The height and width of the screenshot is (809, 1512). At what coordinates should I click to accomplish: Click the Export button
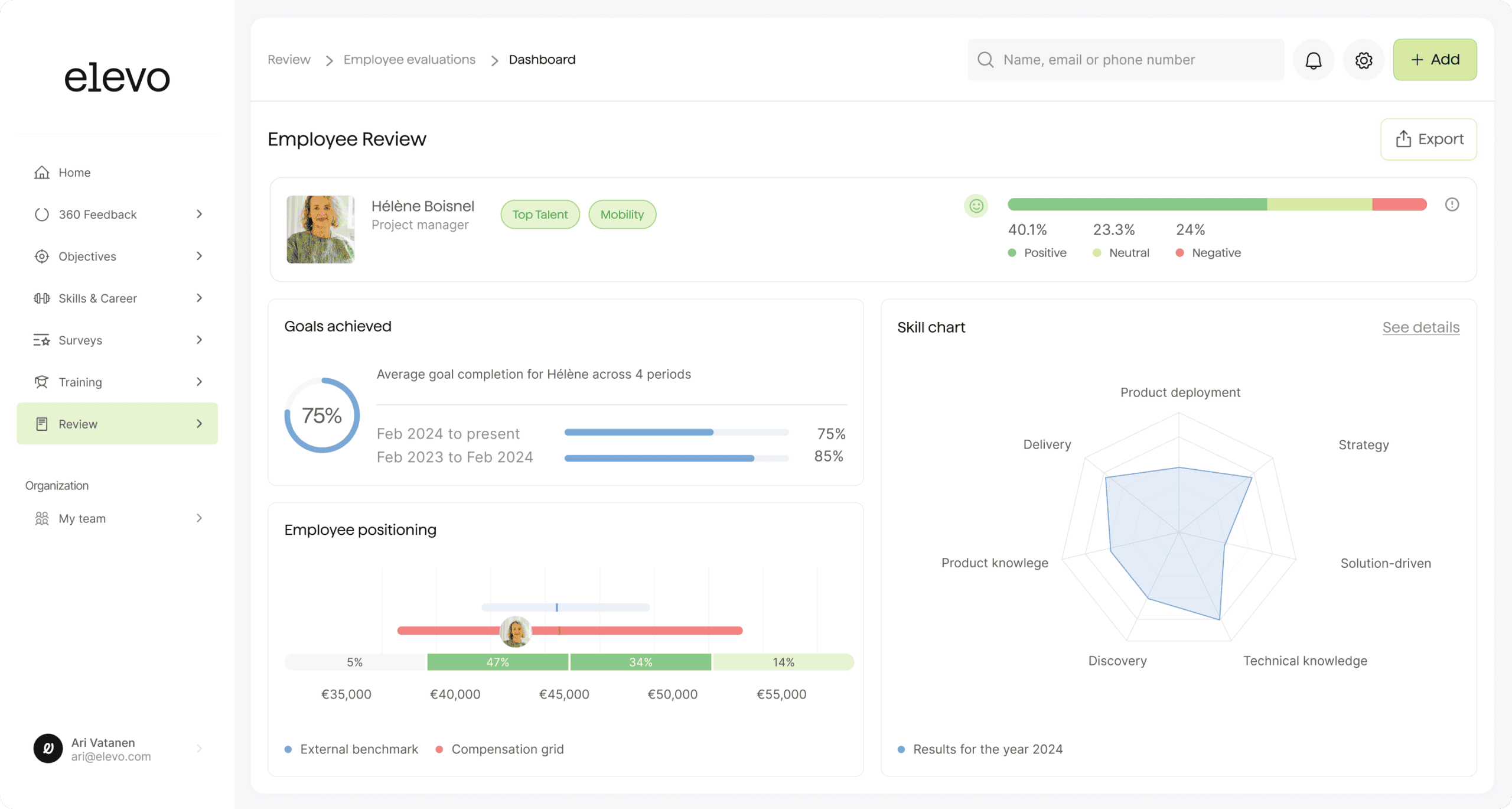click(1428, 139)
